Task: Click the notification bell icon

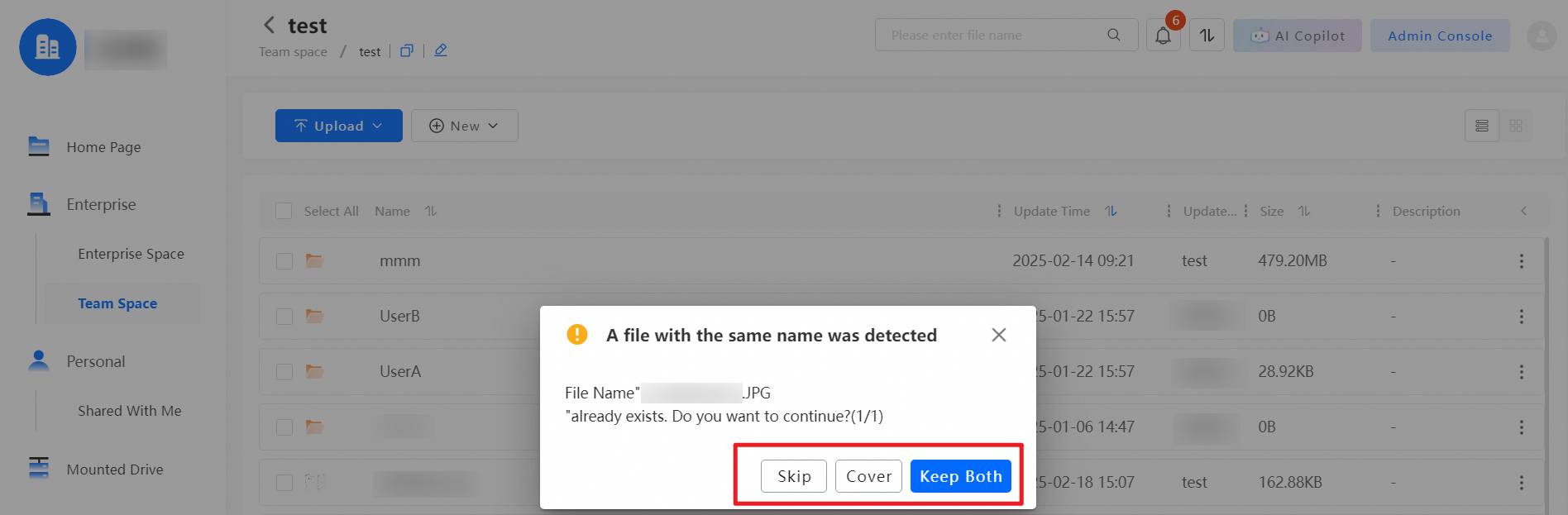Action: click(x=1163, y=36)
